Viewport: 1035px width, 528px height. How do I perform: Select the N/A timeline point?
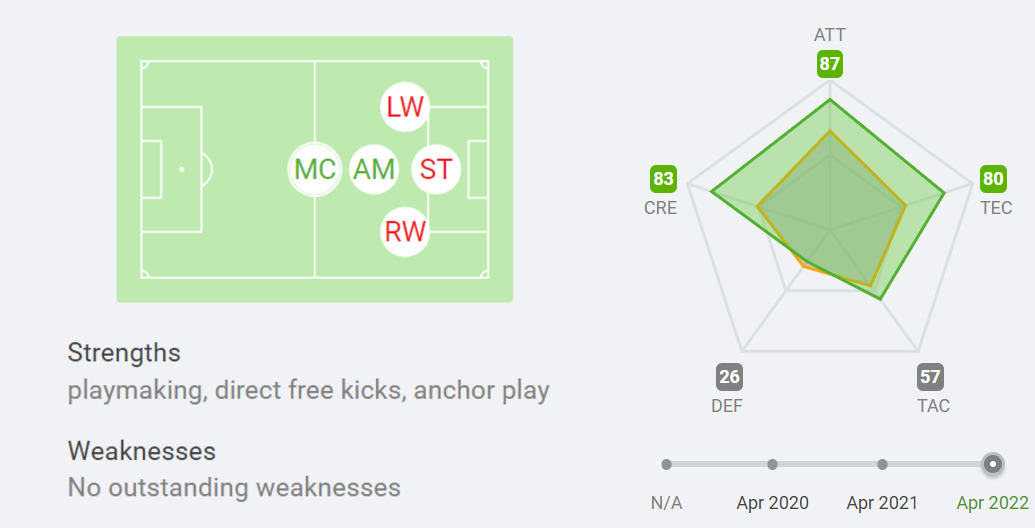point(666,464)
